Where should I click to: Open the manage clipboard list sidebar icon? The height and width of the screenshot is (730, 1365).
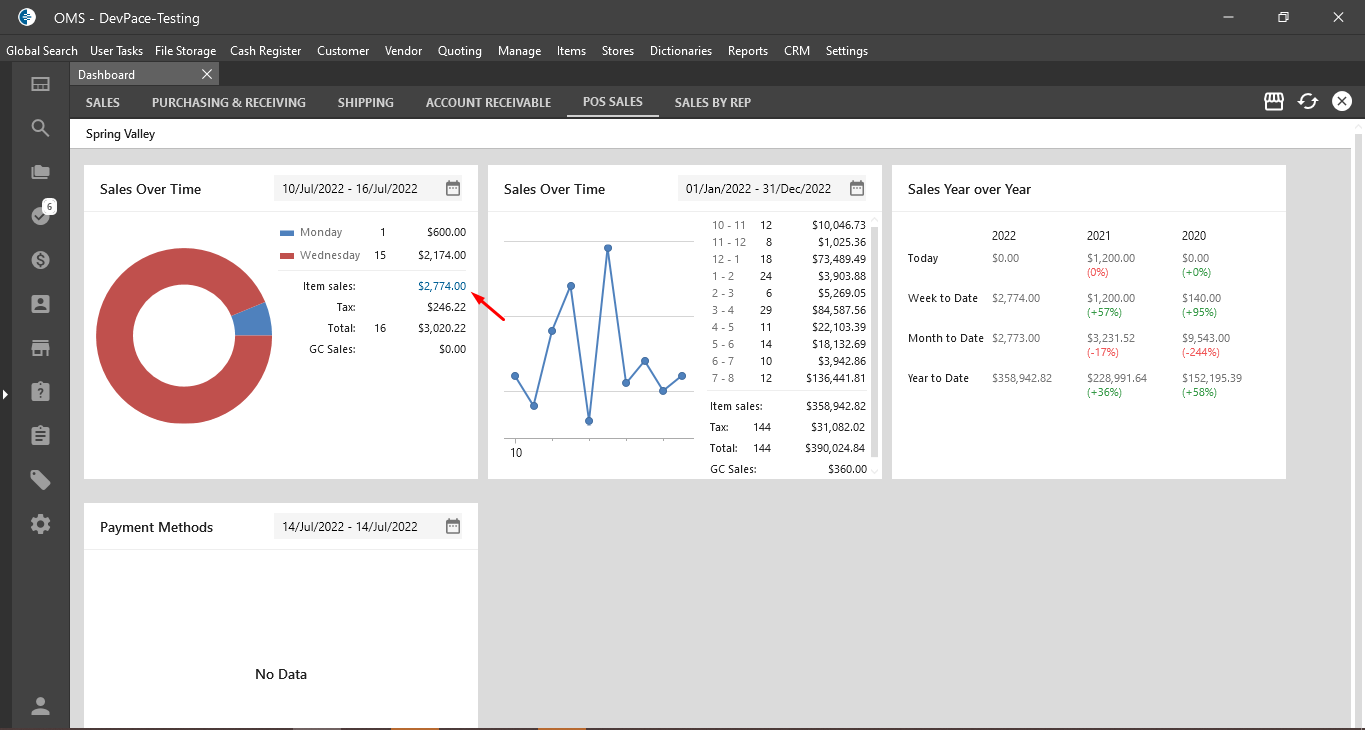point(40,435)
